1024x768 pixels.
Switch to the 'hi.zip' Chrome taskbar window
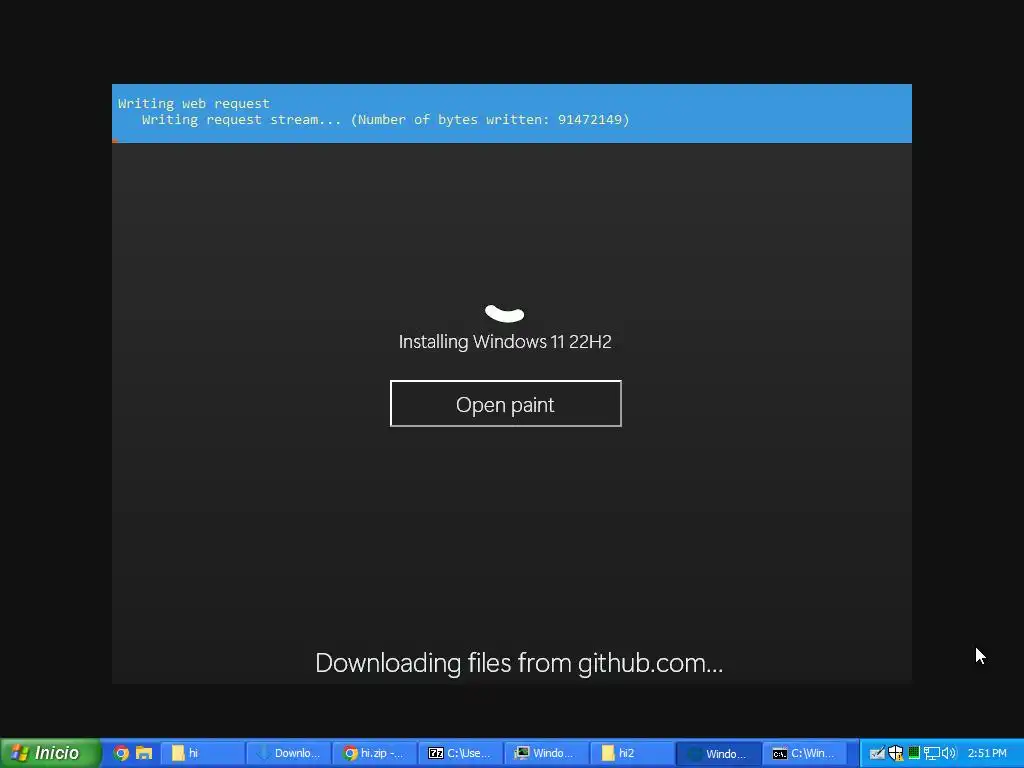coord(375,753)
